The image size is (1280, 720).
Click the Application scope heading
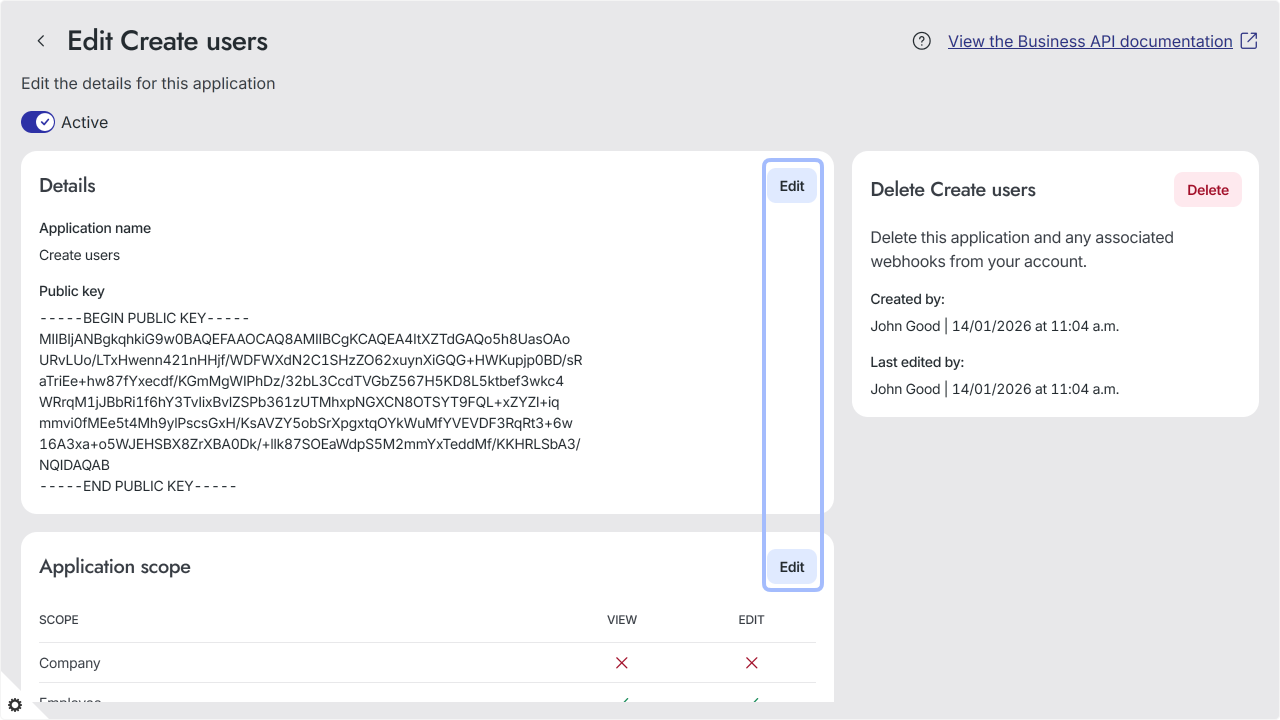[x=115, y=567]
